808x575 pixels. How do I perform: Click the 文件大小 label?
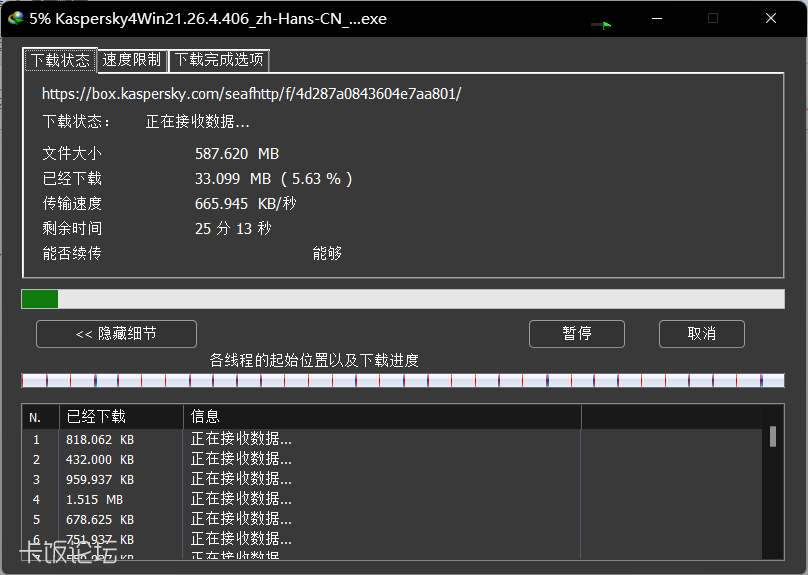(72, 154)
